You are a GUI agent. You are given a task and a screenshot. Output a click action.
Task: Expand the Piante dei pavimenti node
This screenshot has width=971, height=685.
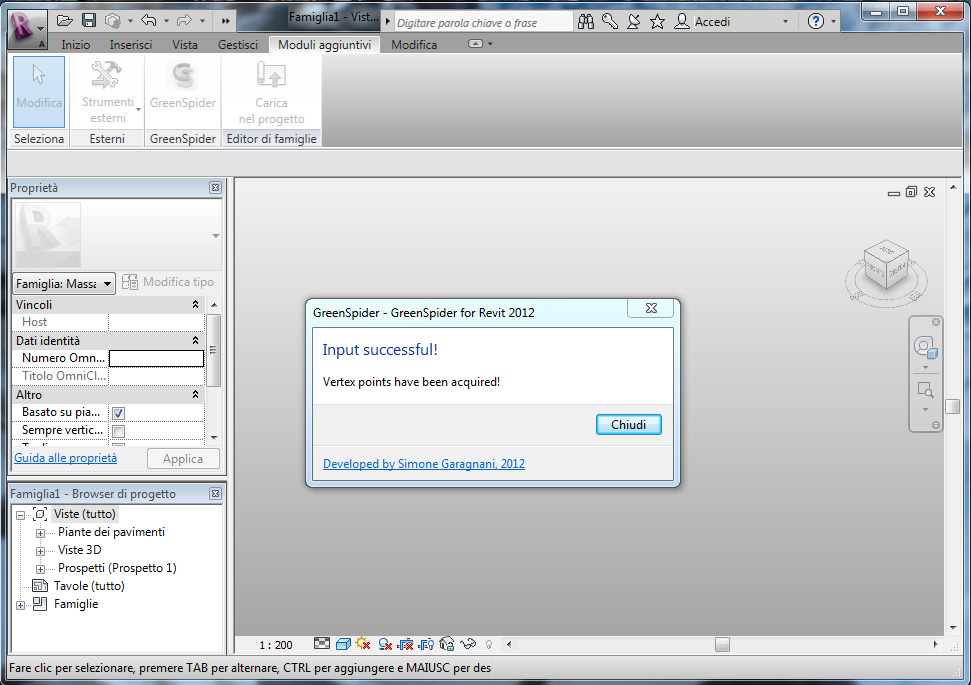(x=40, y=533)
